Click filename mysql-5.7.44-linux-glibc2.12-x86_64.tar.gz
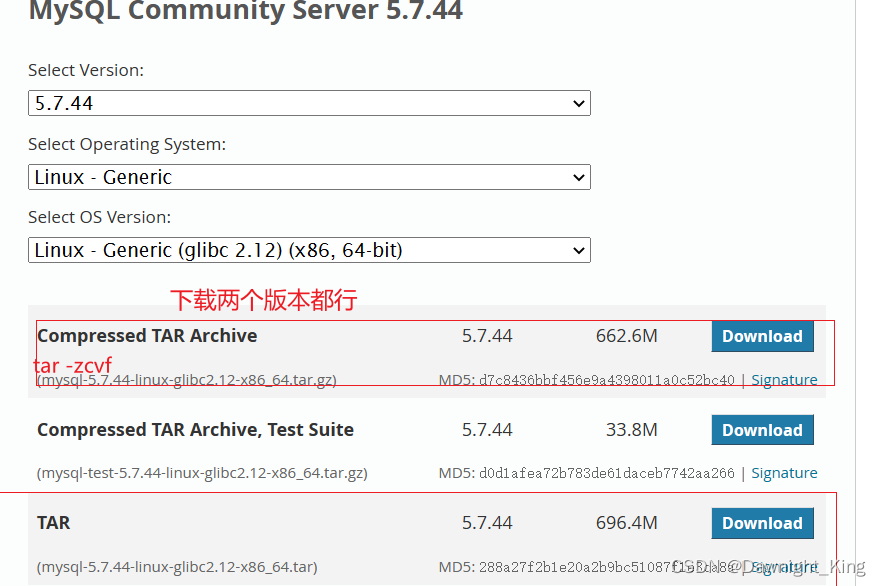881x586 pixels. click(187, 380)
